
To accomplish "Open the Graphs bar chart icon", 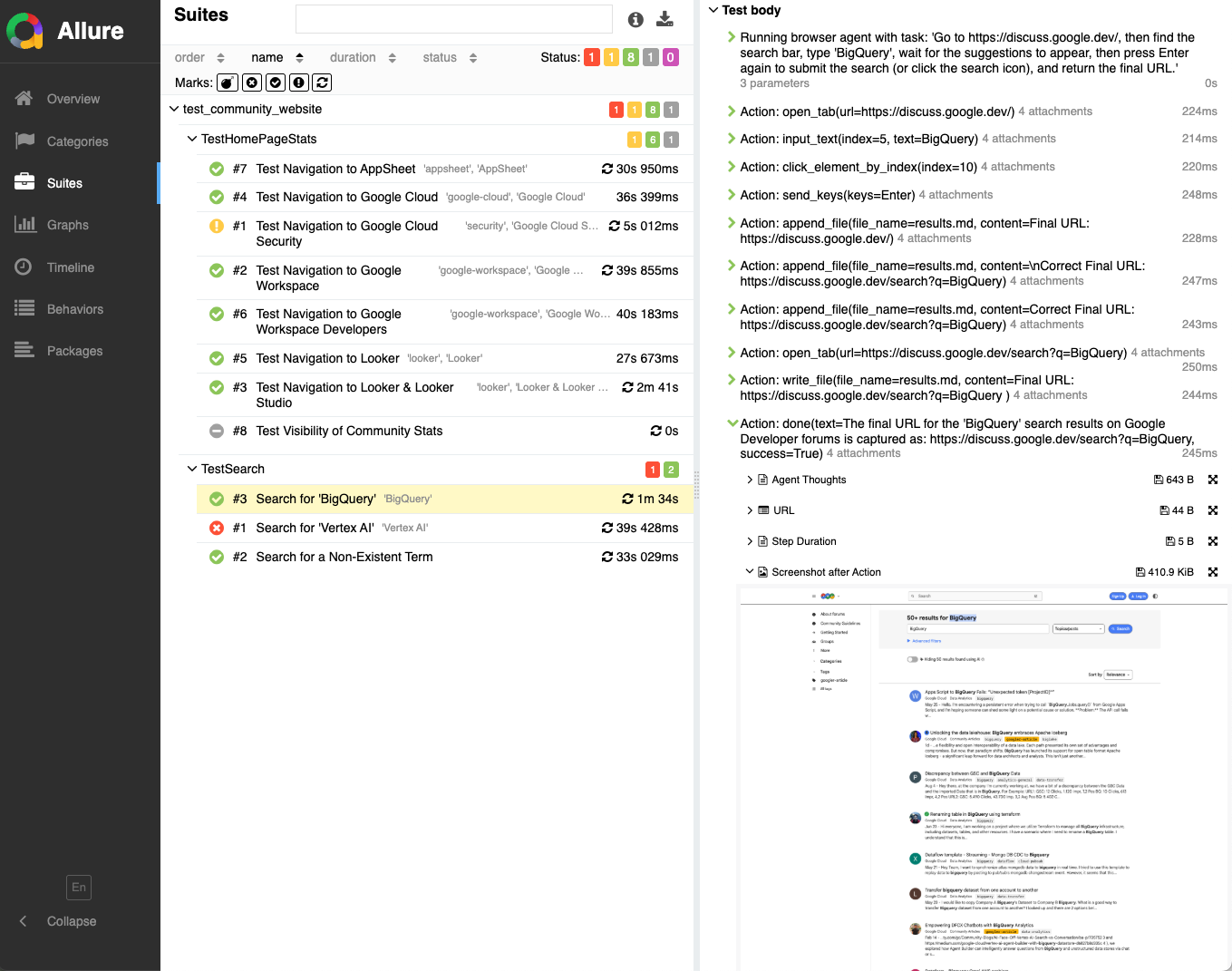I will (24, 224).
